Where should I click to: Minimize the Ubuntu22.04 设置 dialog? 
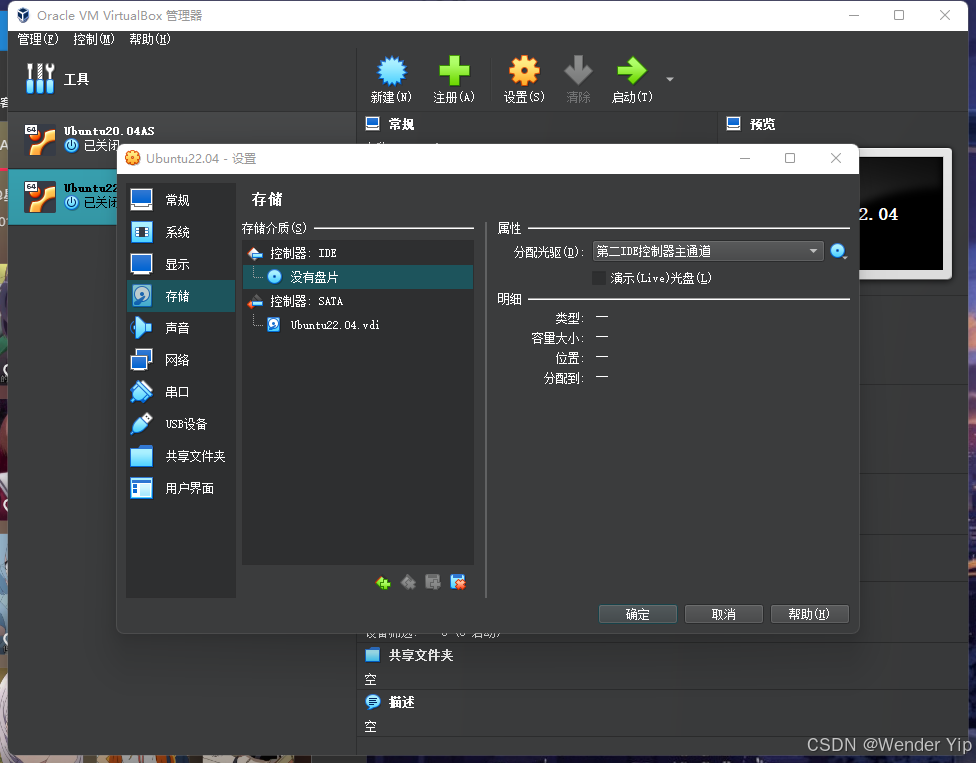pyautogui.click(x=744, y=158)
